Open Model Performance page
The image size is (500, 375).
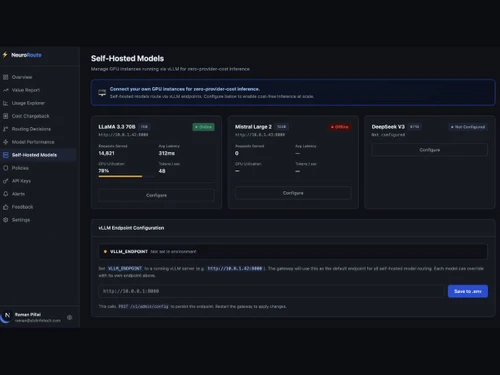[x=38, y=142]
